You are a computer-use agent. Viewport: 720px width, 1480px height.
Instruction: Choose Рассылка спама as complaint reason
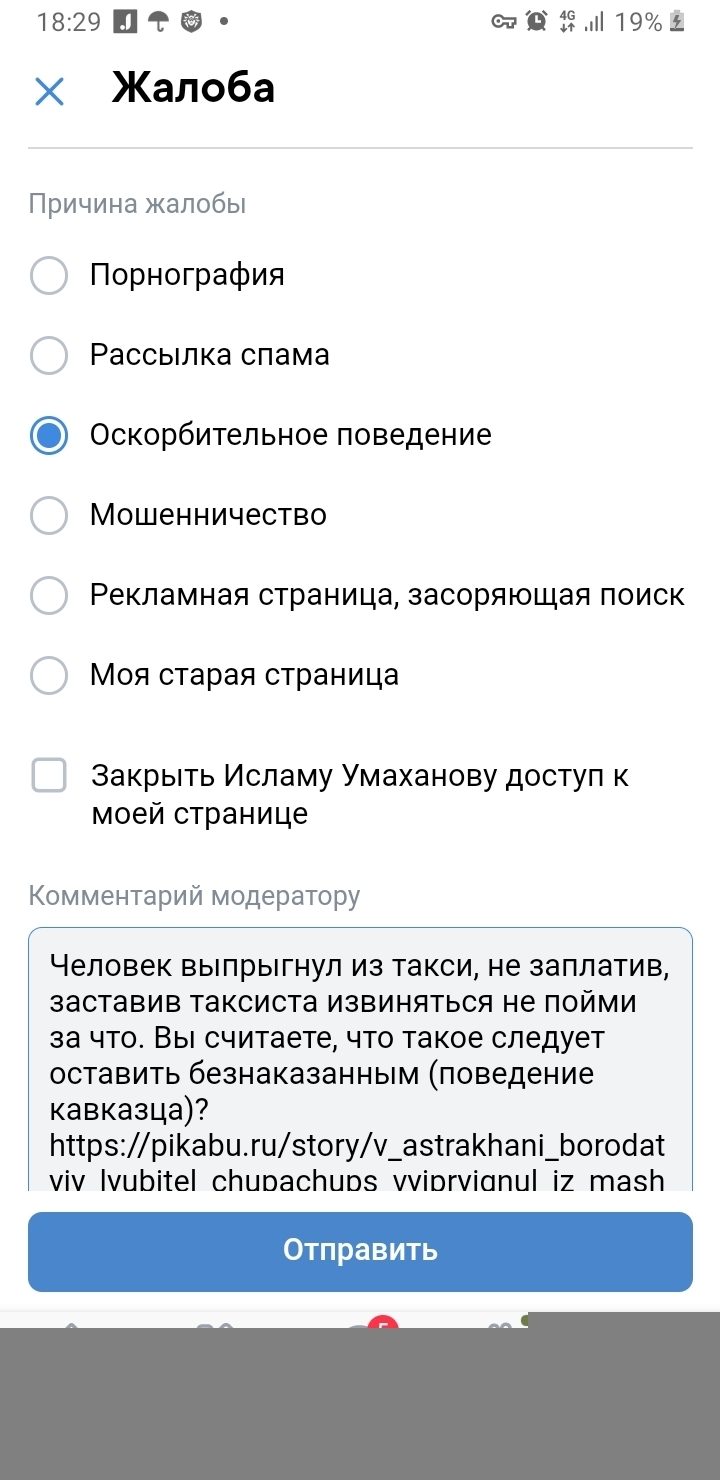49,355
